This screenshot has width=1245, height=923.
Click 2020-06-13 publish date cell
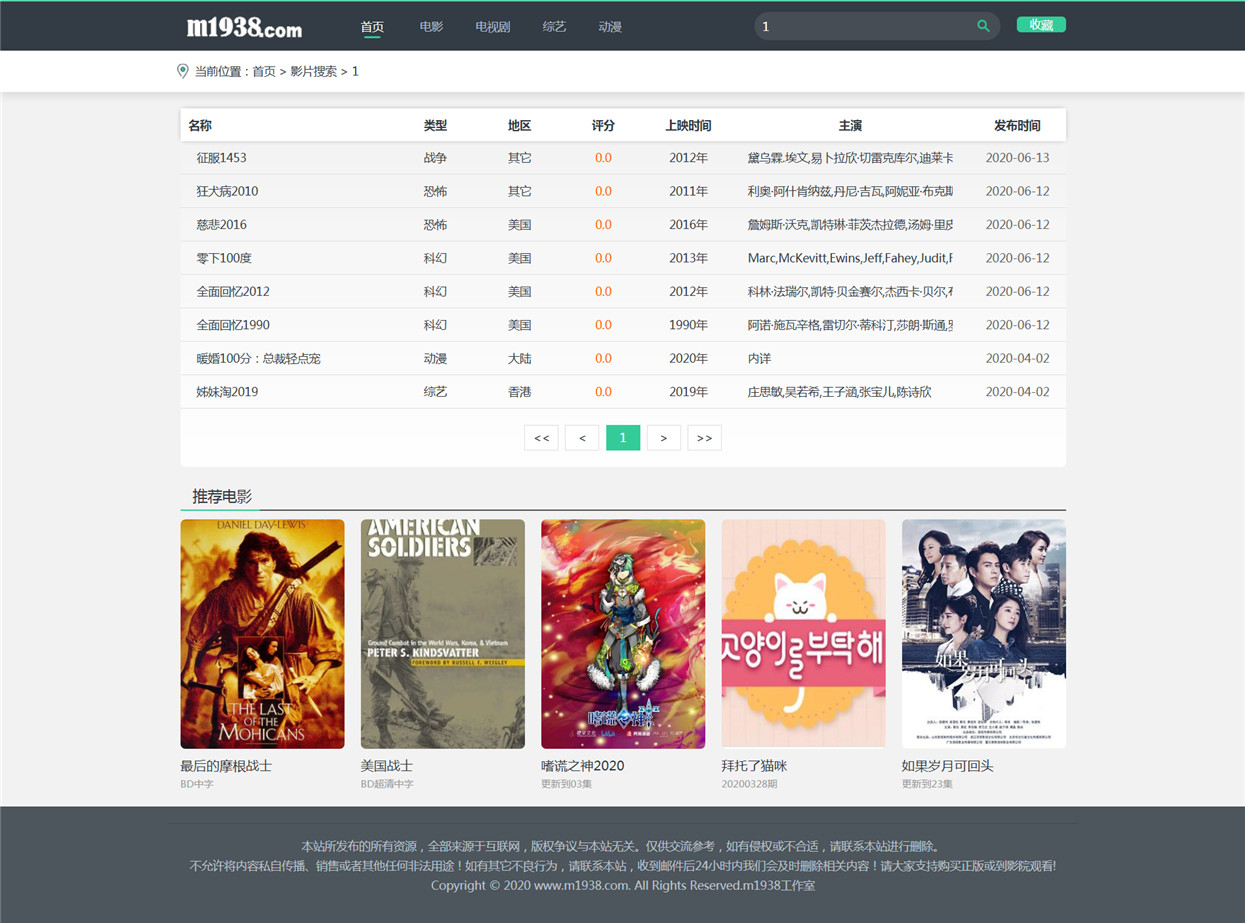point(1017,158)
